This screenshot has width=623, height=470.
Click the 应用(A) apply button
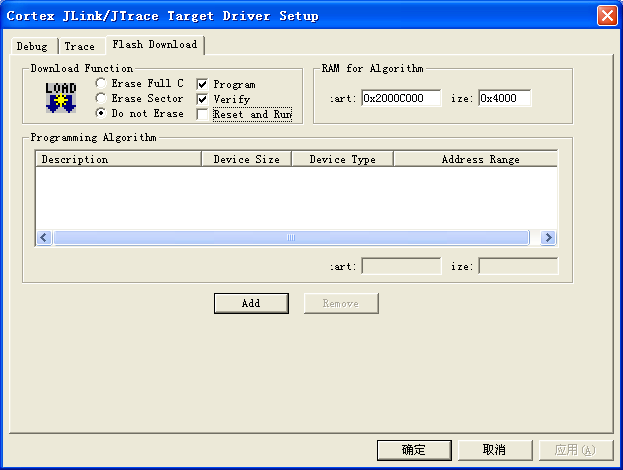[x=575, y=450]
